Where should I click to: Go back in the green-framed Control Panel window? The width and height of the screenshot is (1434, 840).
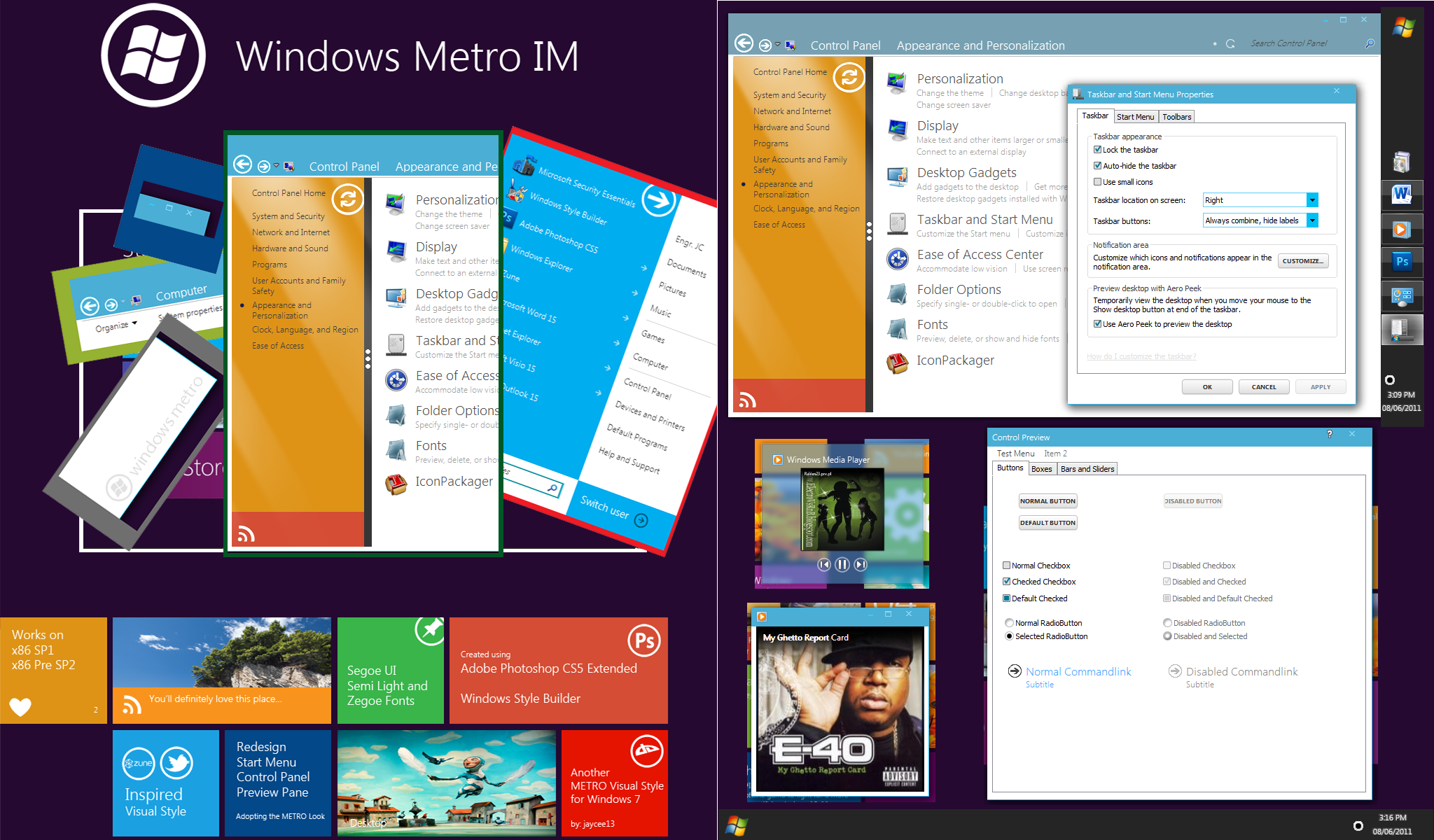(x=242, y=164)
